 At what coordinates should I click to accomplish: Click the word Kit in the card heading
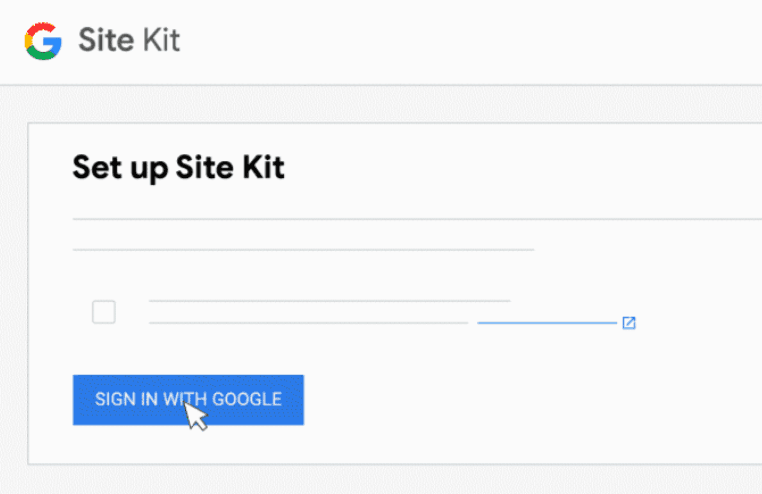[263, 168]
